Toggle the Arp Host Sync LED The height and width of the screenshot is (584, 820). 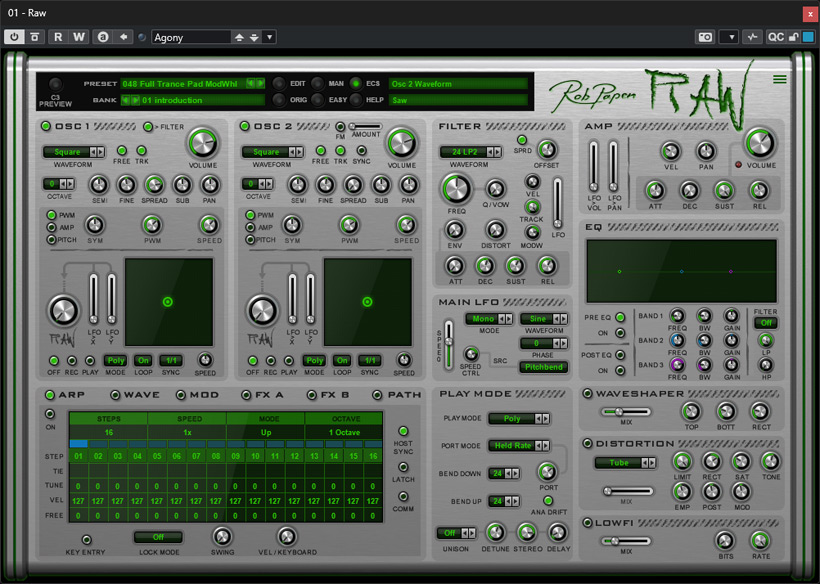coord(403,431)
